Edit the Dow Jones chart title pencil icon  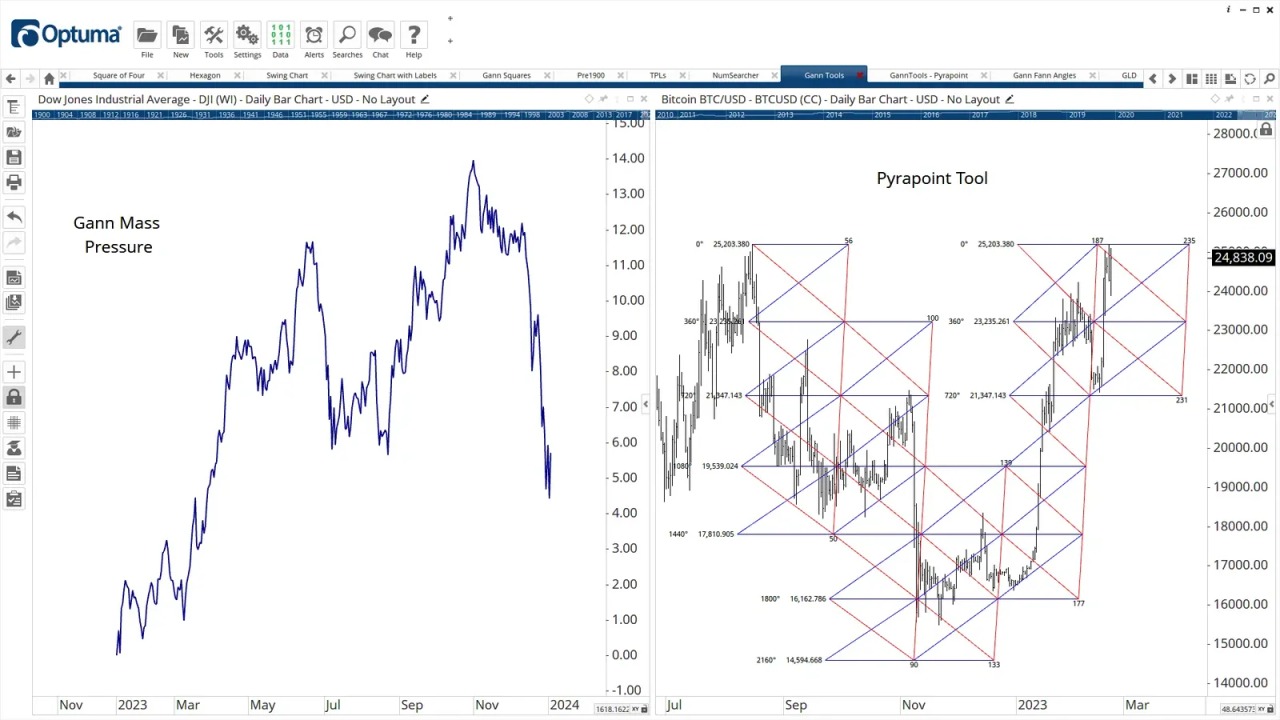click(x=425, y=99)
